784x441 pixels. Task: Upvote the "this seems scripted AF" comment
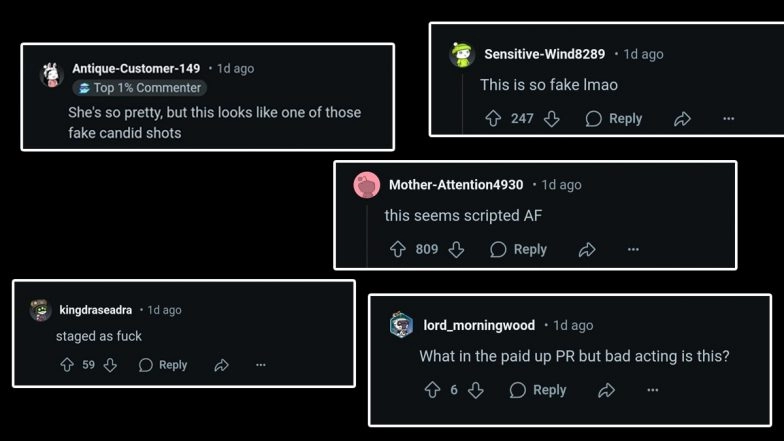(x=398, y=250)
